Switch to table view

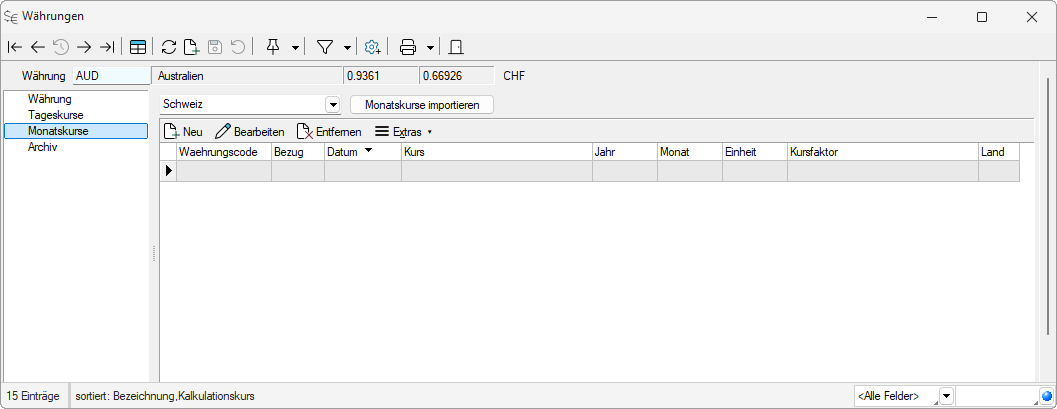click(138, 47)
